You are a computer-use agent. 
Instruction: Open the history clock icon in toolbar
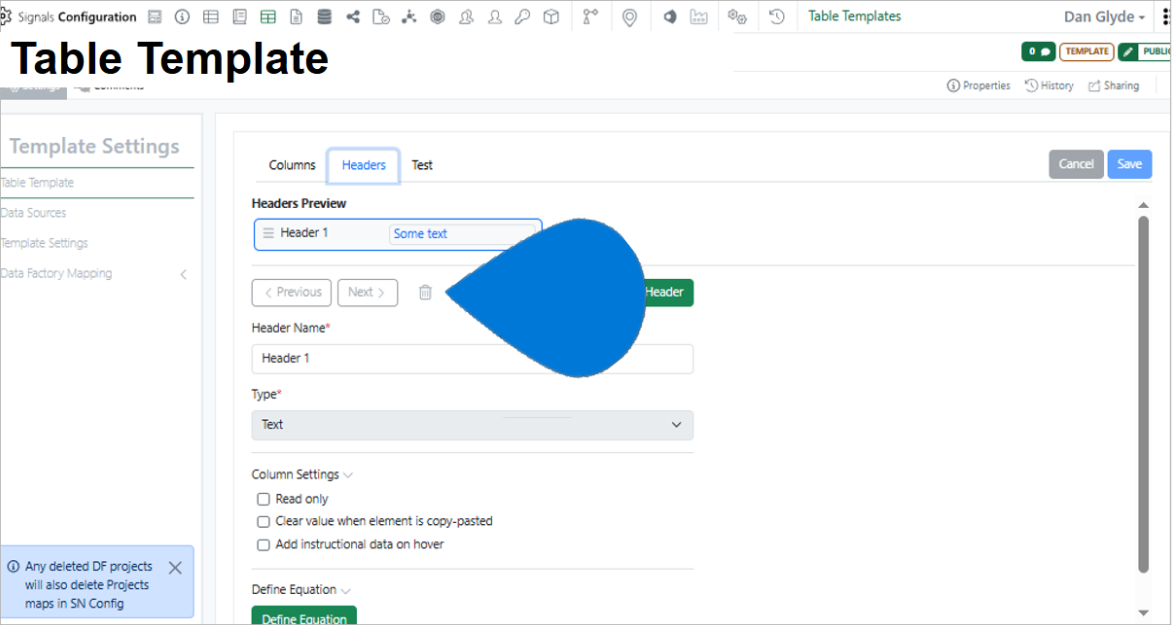(777, 17)
